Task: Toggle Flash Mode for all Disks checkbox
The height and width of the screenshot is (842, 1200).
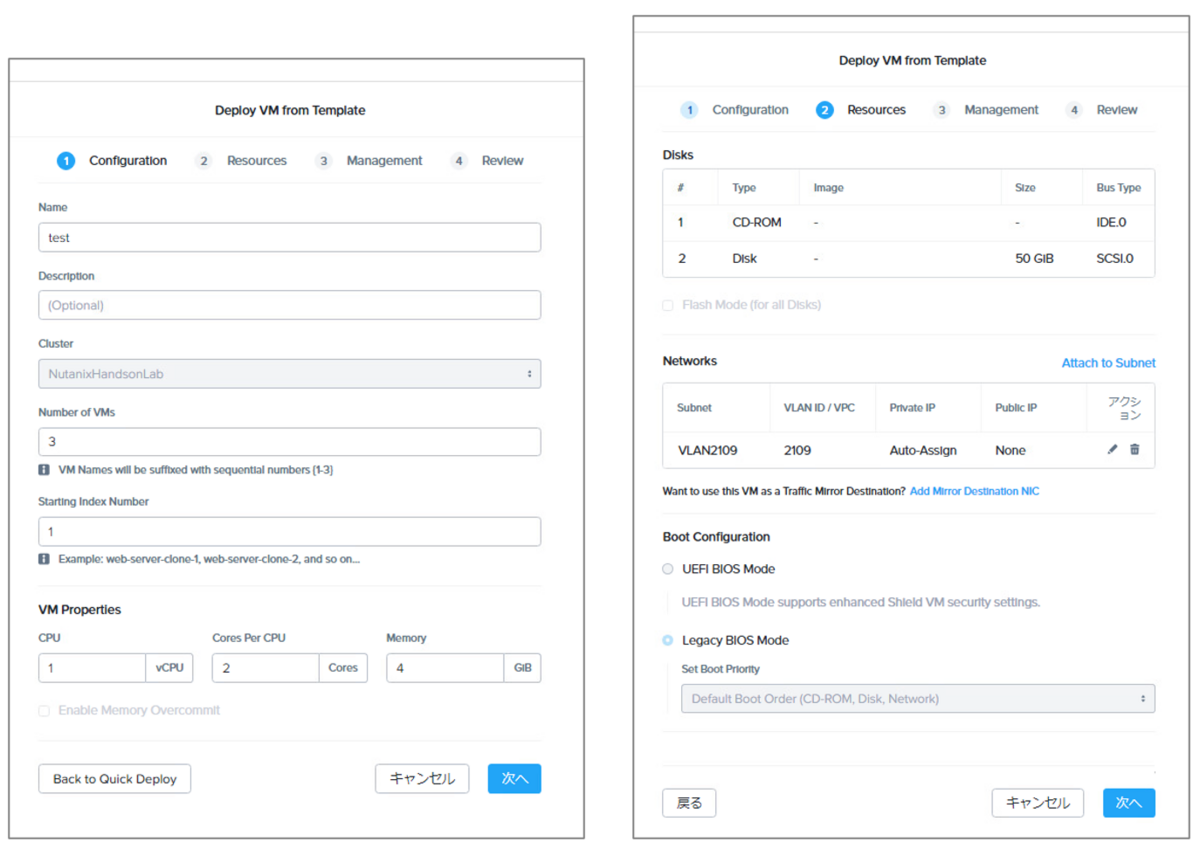Action: (x=668, y=305)
